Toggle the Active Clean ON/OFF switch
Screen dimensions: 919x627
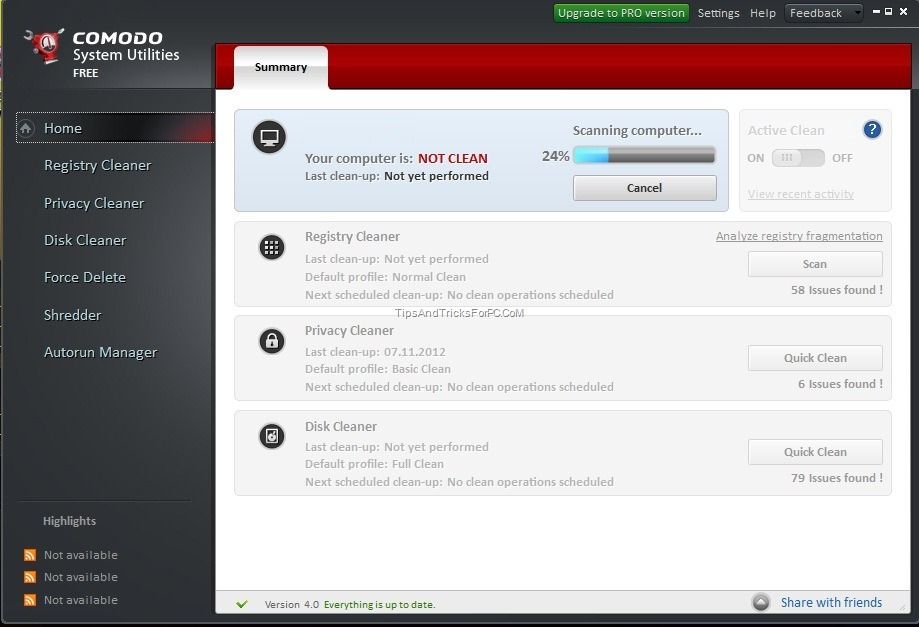click(x=798, y=158)
